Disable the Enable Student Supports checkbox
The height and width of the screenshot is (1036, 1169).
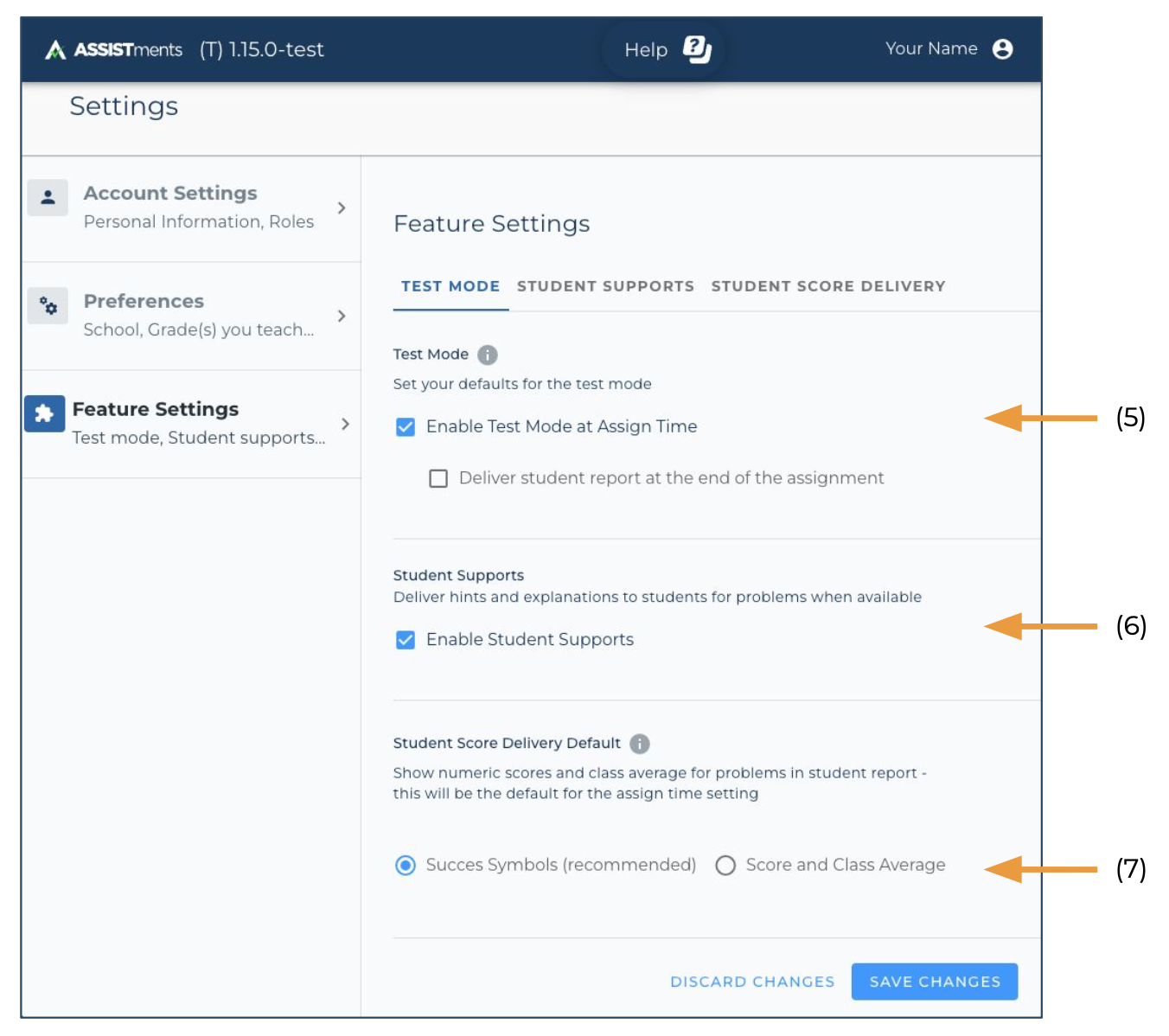point(406,640)
